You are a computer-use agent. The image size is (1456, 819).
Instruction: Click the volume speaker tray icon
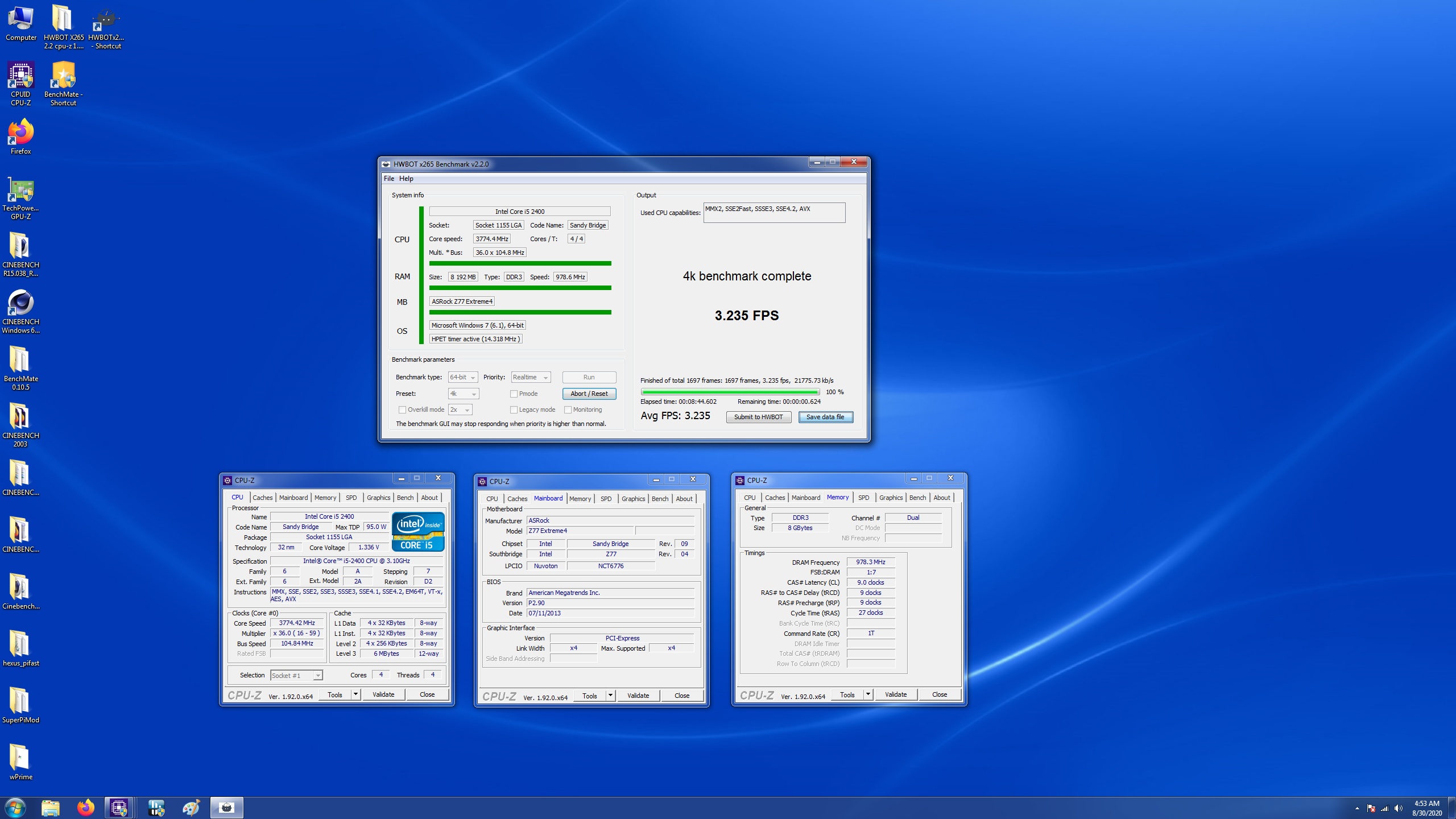coord(1399,808)
